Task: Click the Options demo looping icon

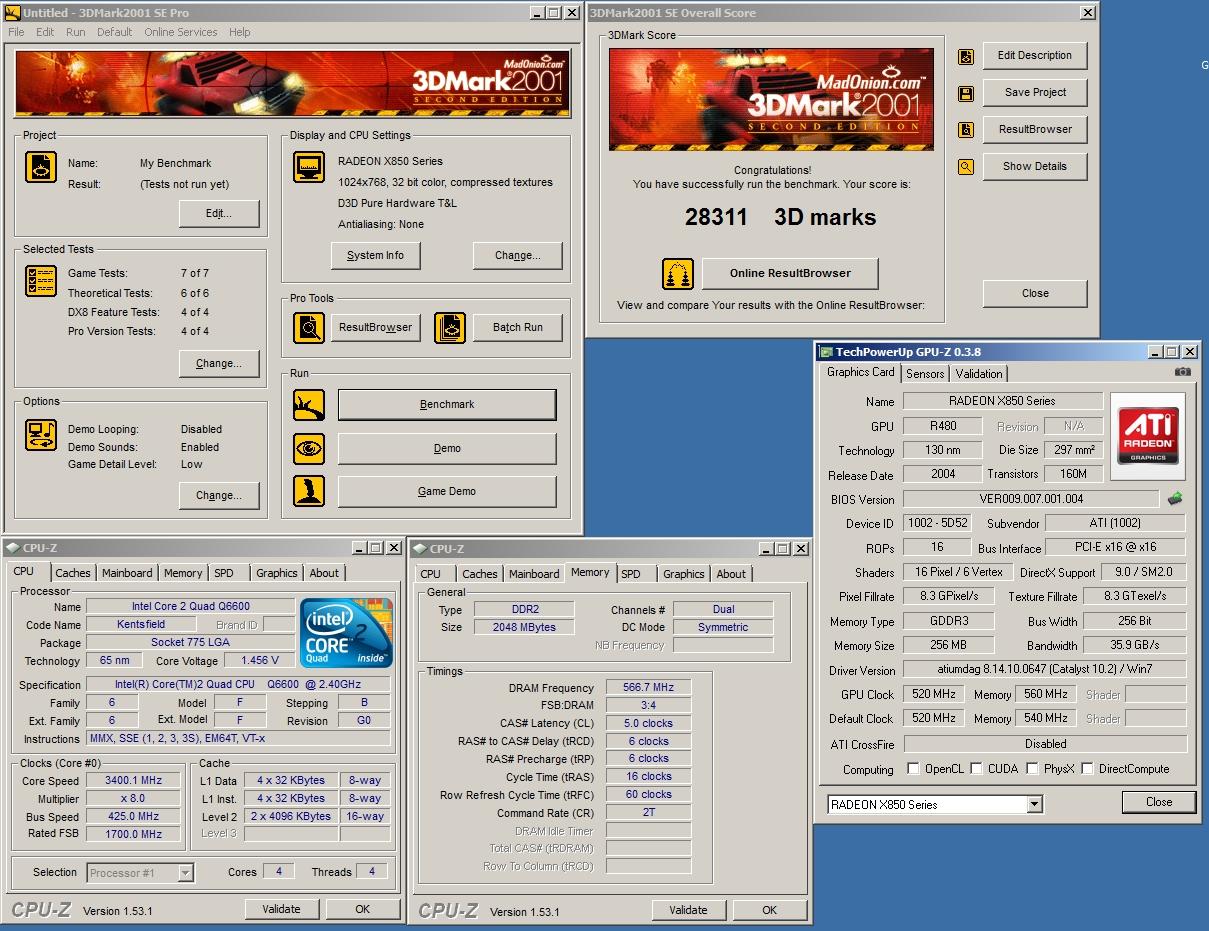Action: (41, 435)
